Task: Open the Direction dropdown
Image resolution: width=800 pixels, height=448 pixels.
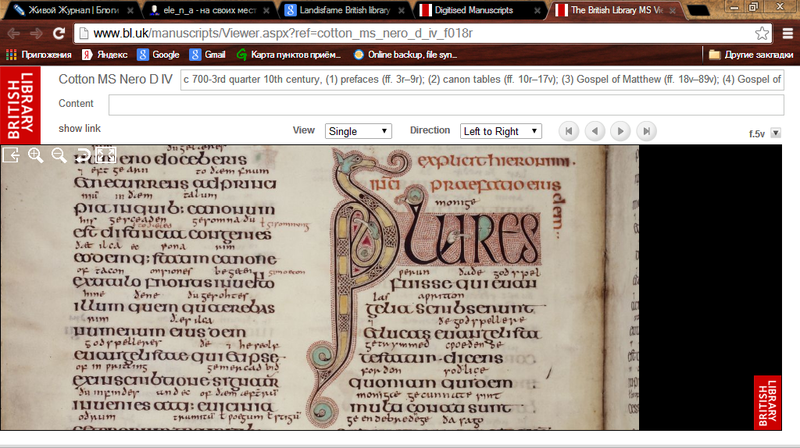Action: point(501,131)
